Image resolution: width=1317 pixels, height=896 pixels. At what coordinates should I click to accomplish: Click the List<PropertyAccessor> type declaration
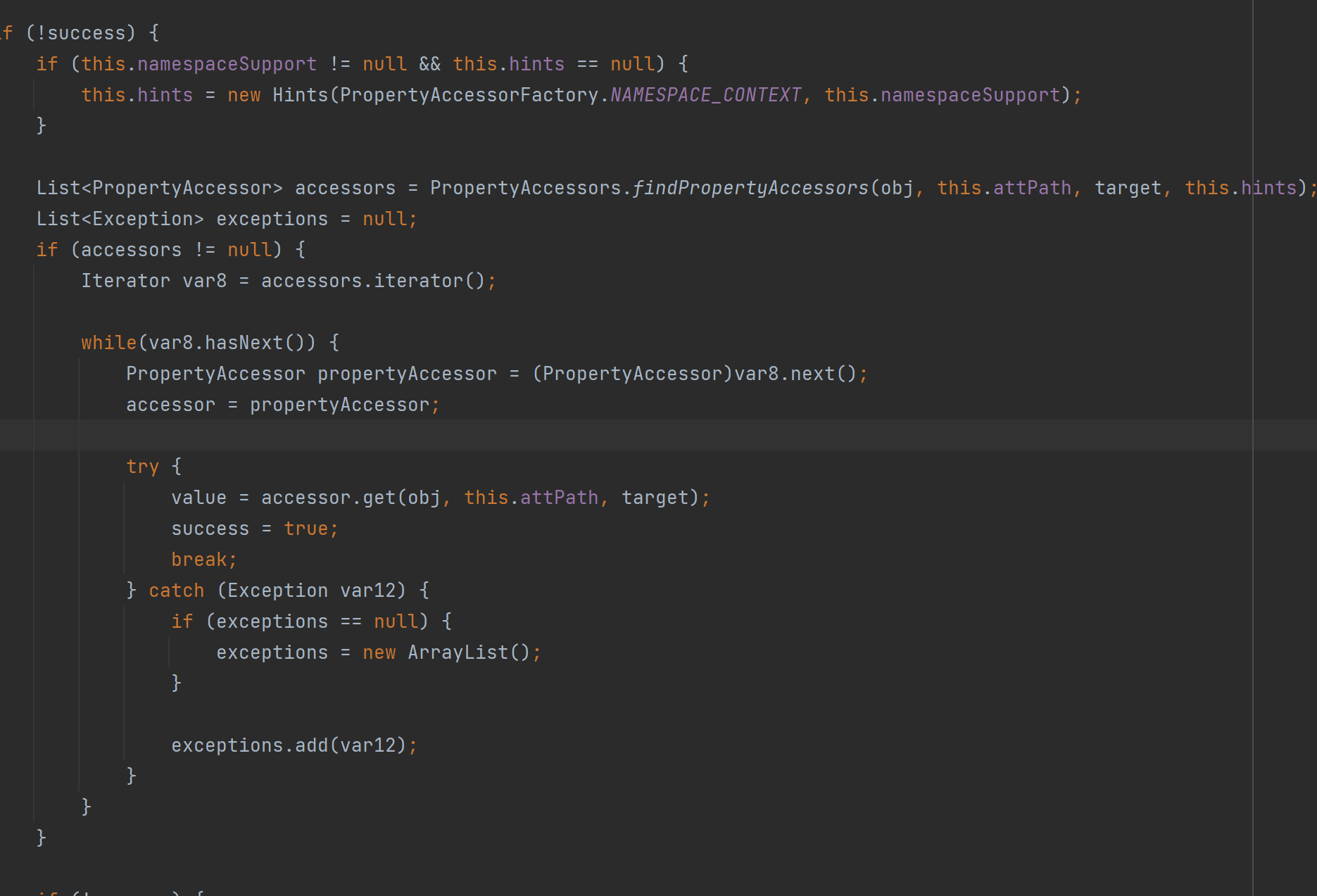(x=159, y=188)
